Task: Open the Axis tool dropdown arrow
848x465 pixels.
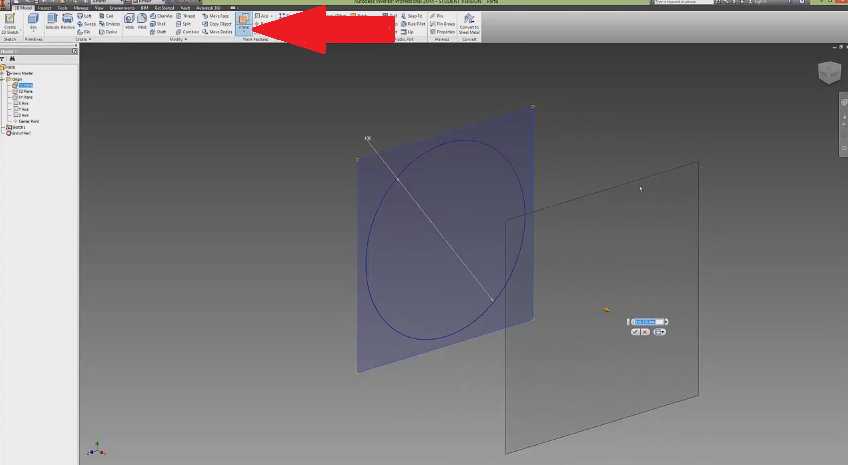Action: pos(271,16)
